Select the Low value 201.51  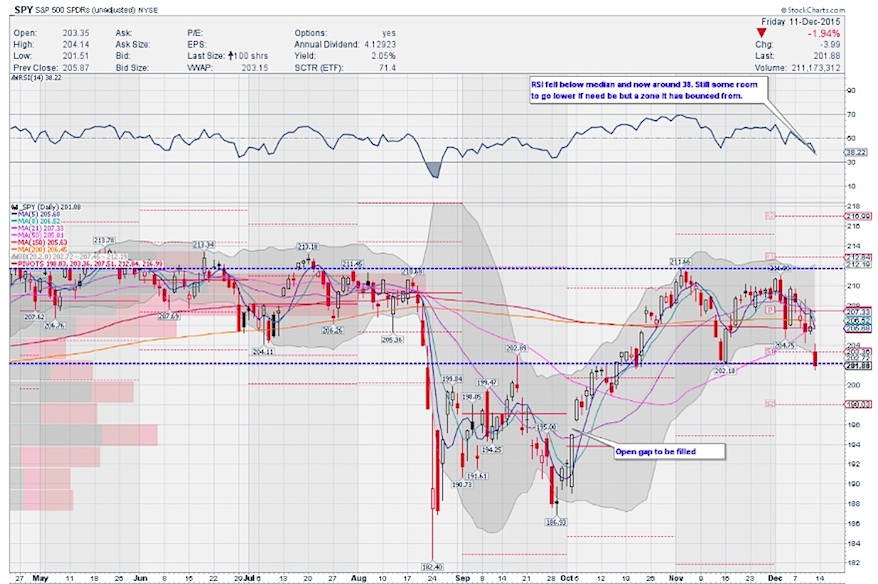click(x=76, y=56)
